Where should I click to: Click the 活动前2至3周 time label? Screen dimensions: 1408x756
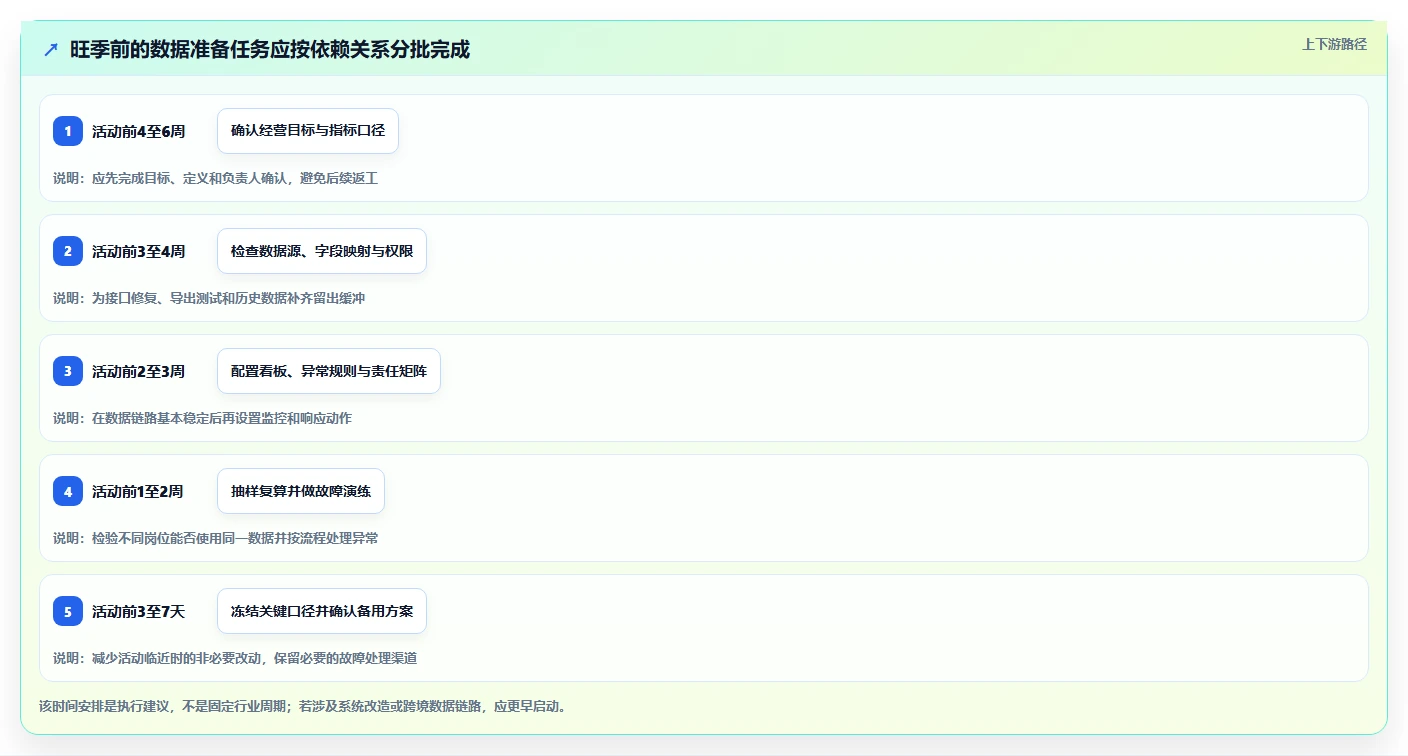click(x=138, y=371)
